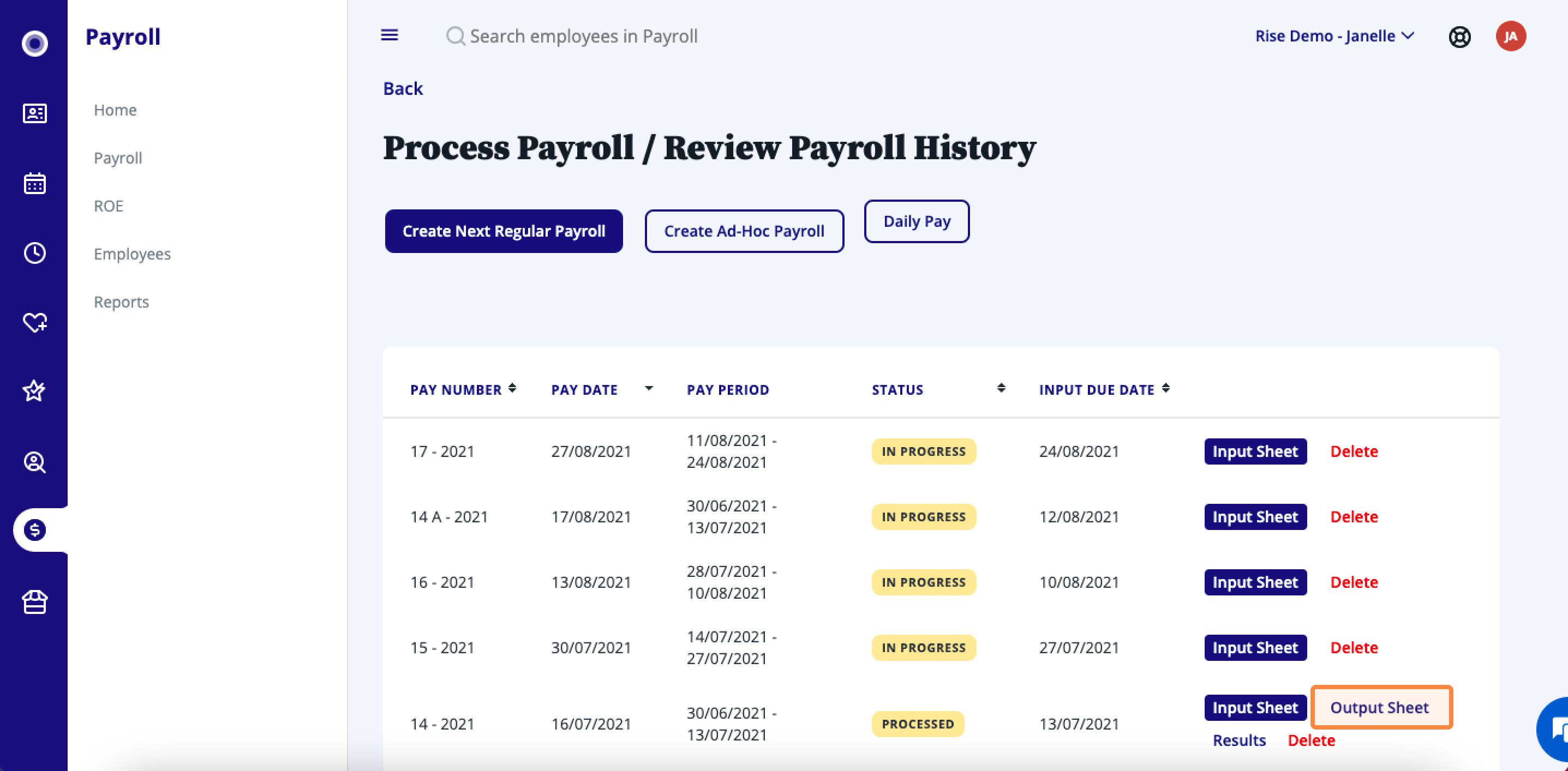Viewport: 1568px width, 771px height.
Task: Select Payroll in side menu
Action: coord(117,158)
